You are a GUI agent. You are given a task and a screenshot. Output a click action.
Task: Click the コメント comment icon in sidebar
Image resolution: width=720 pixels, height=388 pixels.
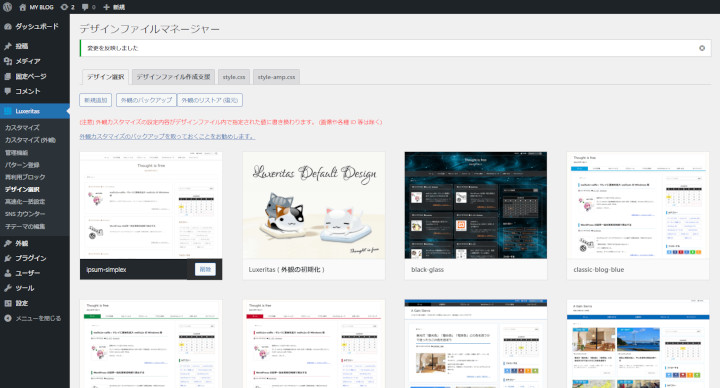(x=8, y=91)
